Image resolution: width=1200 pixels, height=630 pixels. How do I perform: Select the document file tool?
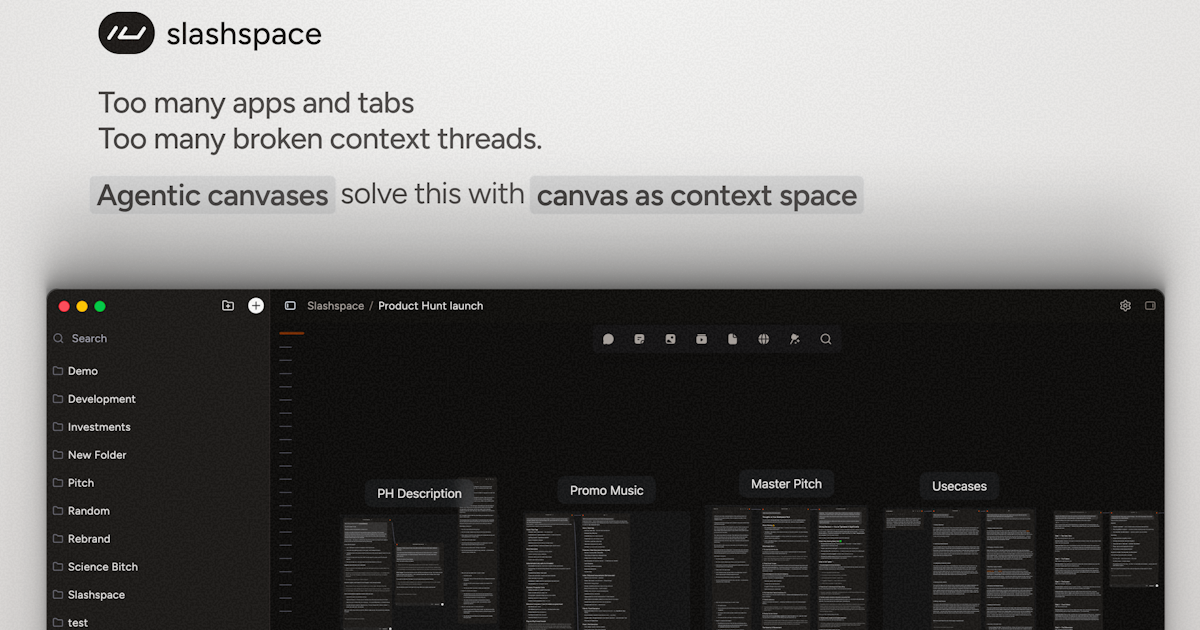[x=733, y=339]
